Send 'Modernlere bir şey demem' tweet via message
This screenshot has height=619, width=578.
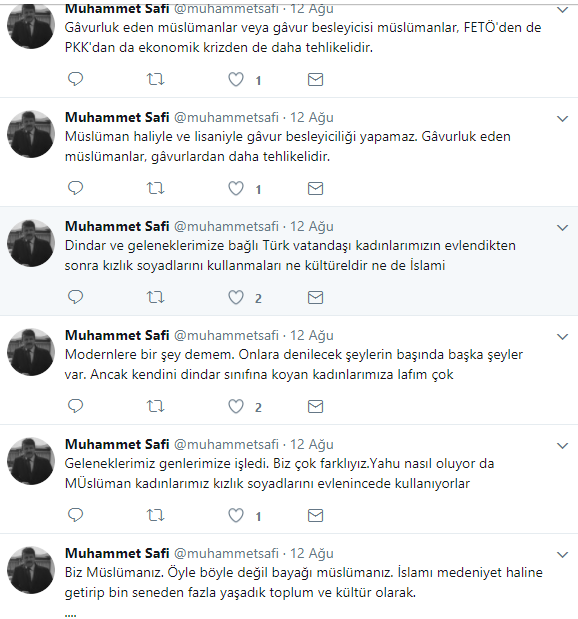coord(315,406)
